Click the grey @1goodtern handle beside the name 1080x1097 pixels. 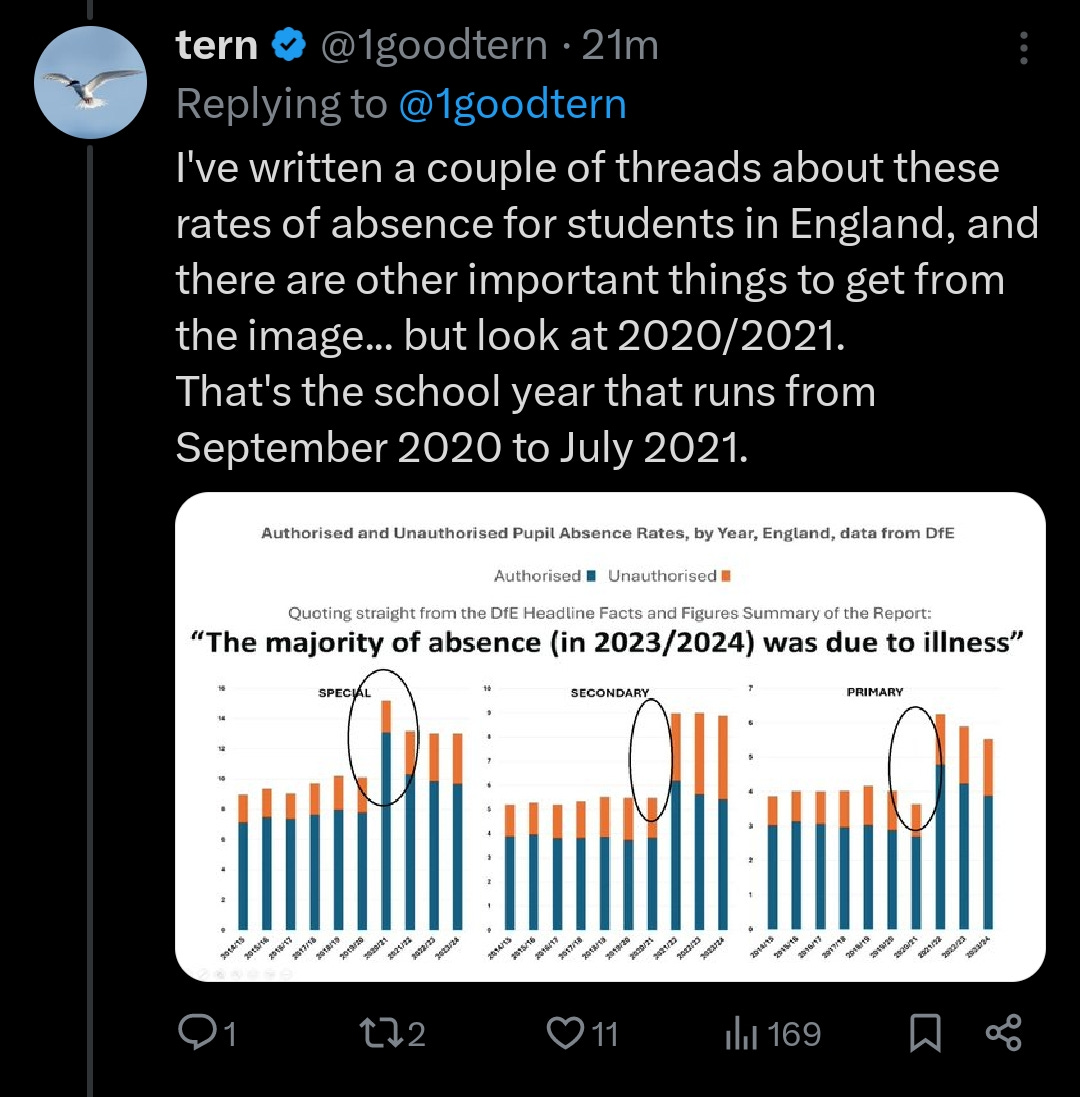(x=433, y=45)
